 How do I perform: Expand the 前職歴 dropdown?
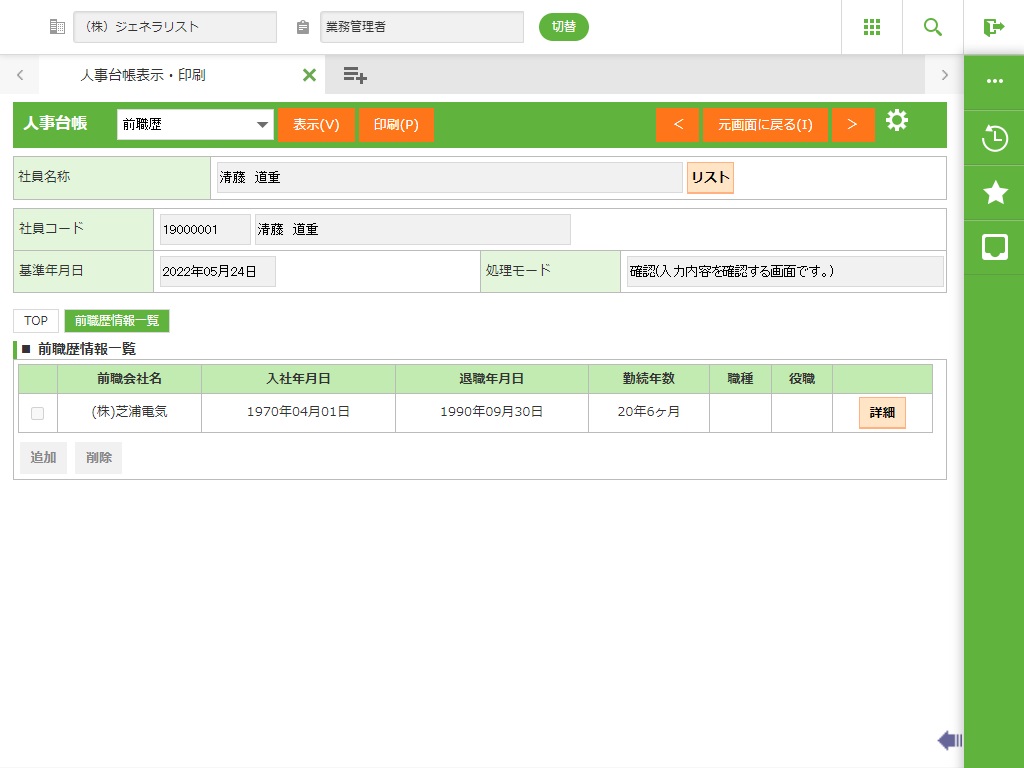pos(194,125)
